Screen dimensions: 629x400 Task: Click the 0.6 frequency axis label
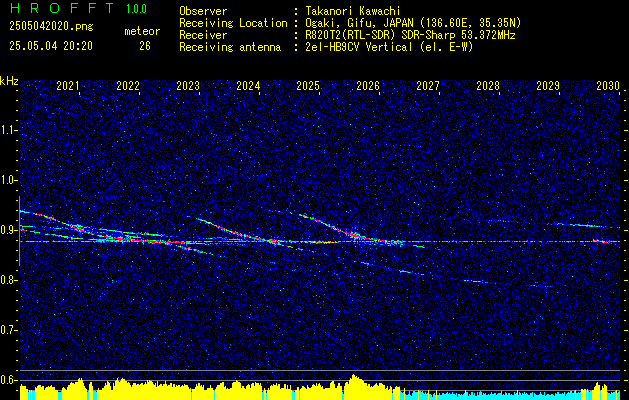[x=8, y=380]
